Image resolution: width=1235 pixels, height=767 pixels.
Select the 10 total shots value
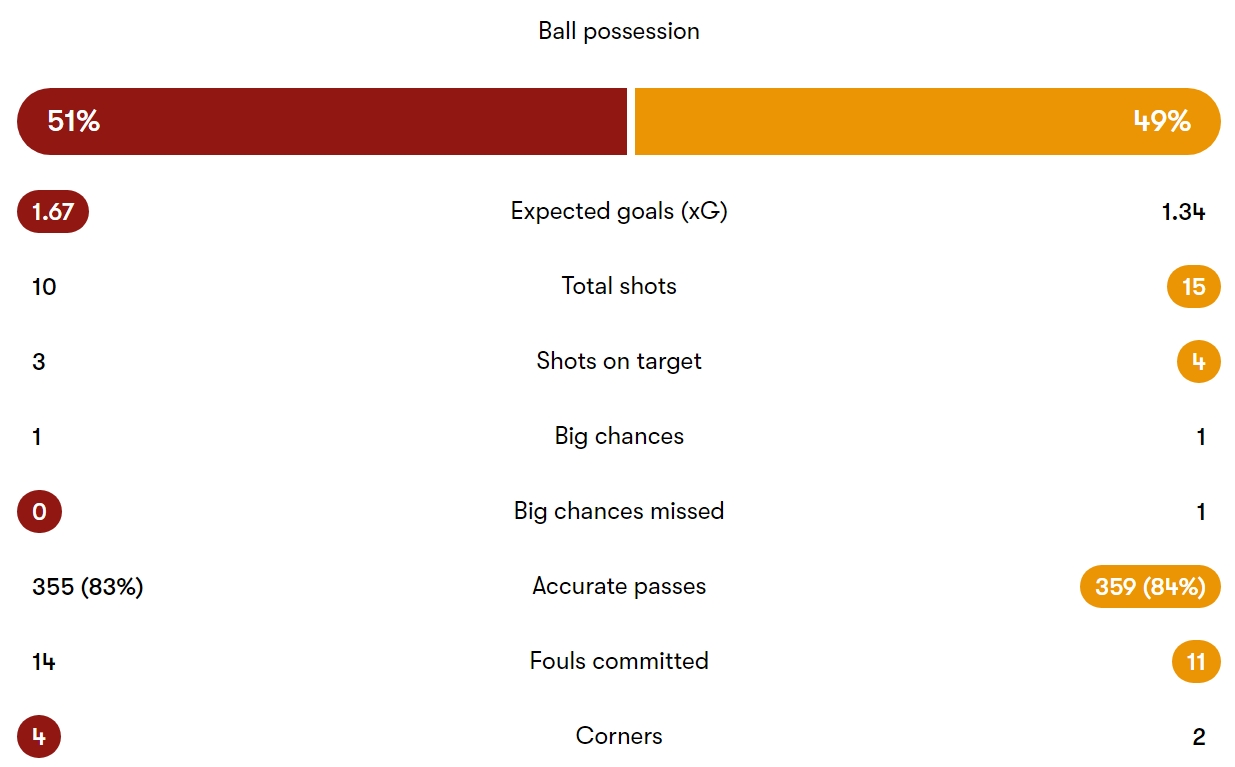point(44,287)
